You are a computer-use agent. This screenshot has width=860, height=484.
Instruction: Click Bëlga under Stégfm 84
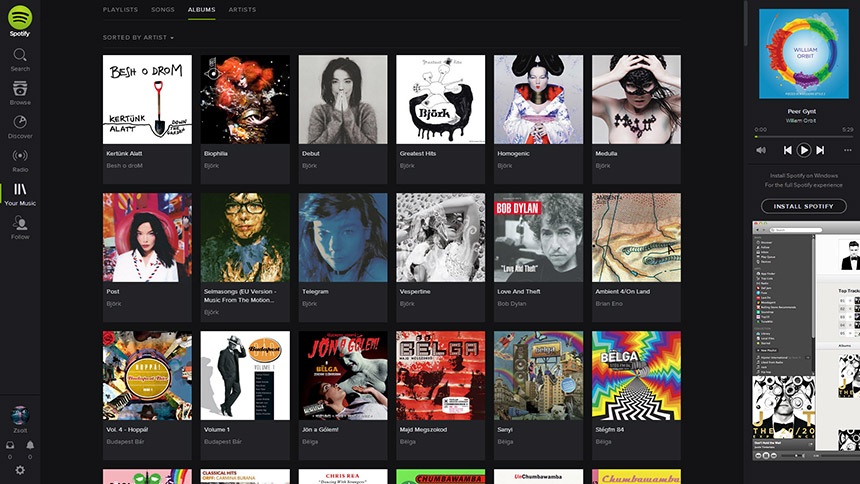pyautogui.click(x=603, y=442)
